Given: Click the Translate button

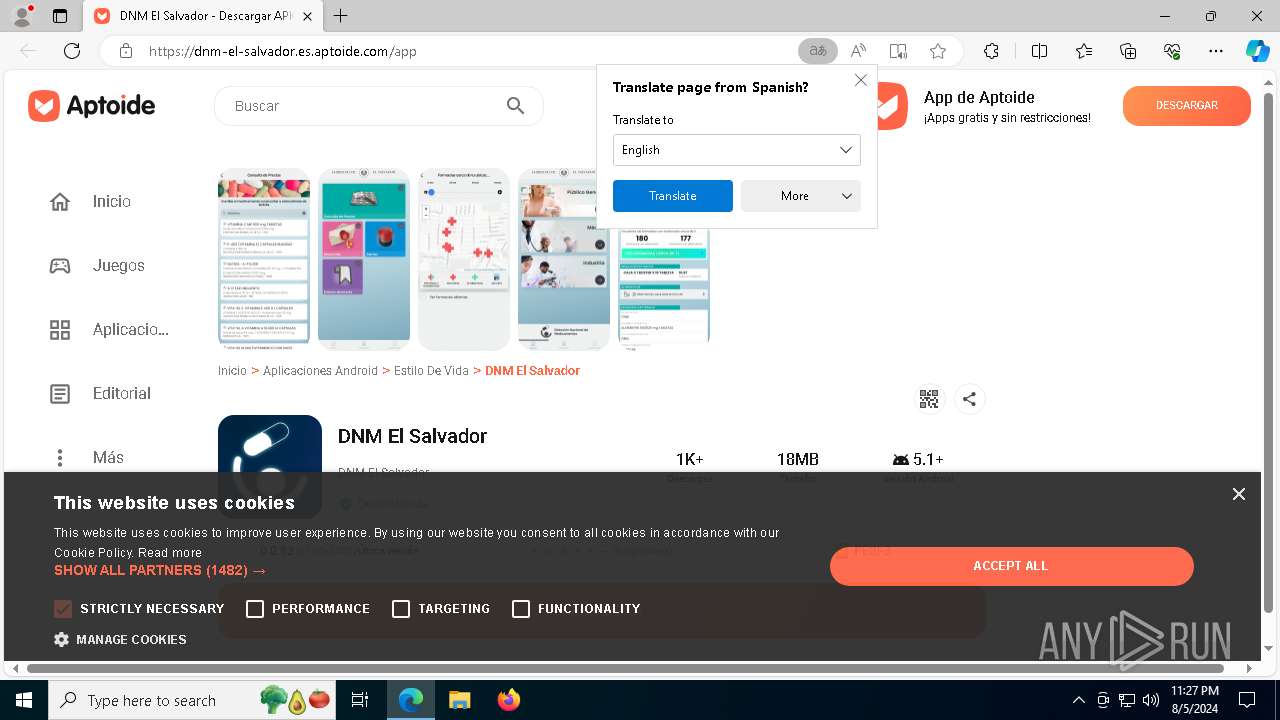Looking at the screenshot, I should click(673, 196).
